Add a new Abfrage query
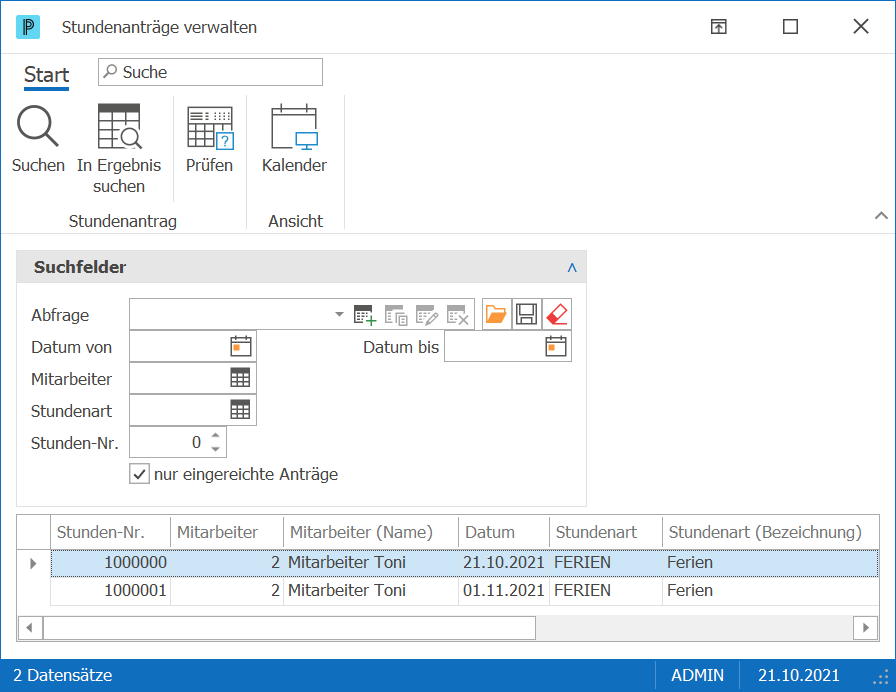The width and height of the screenshot is (896, 692). coord(365,315)
